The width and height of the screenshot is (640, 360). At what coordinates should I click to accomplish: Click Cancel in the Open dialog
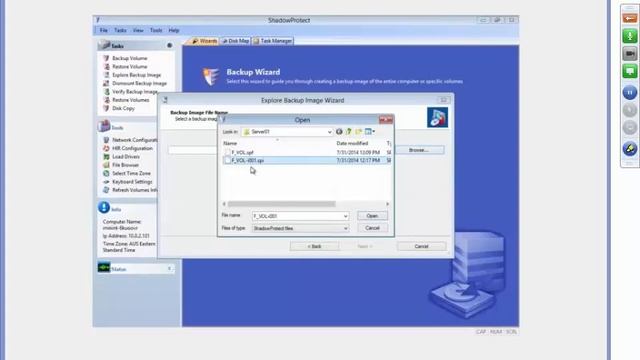tap(372, 228)
